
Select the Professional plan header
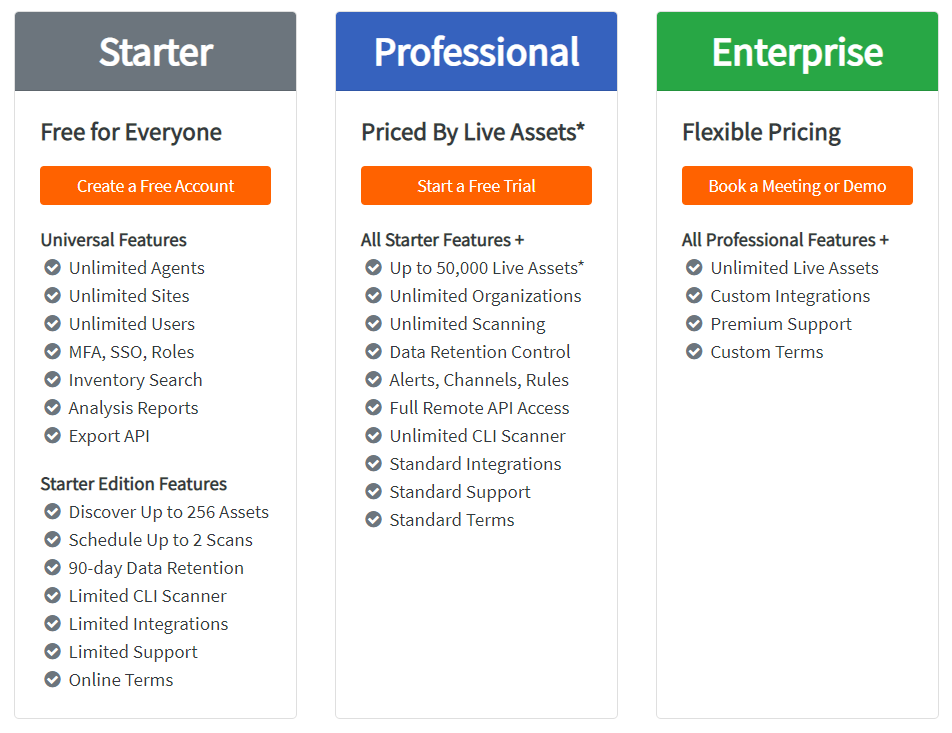click(476, 52)
